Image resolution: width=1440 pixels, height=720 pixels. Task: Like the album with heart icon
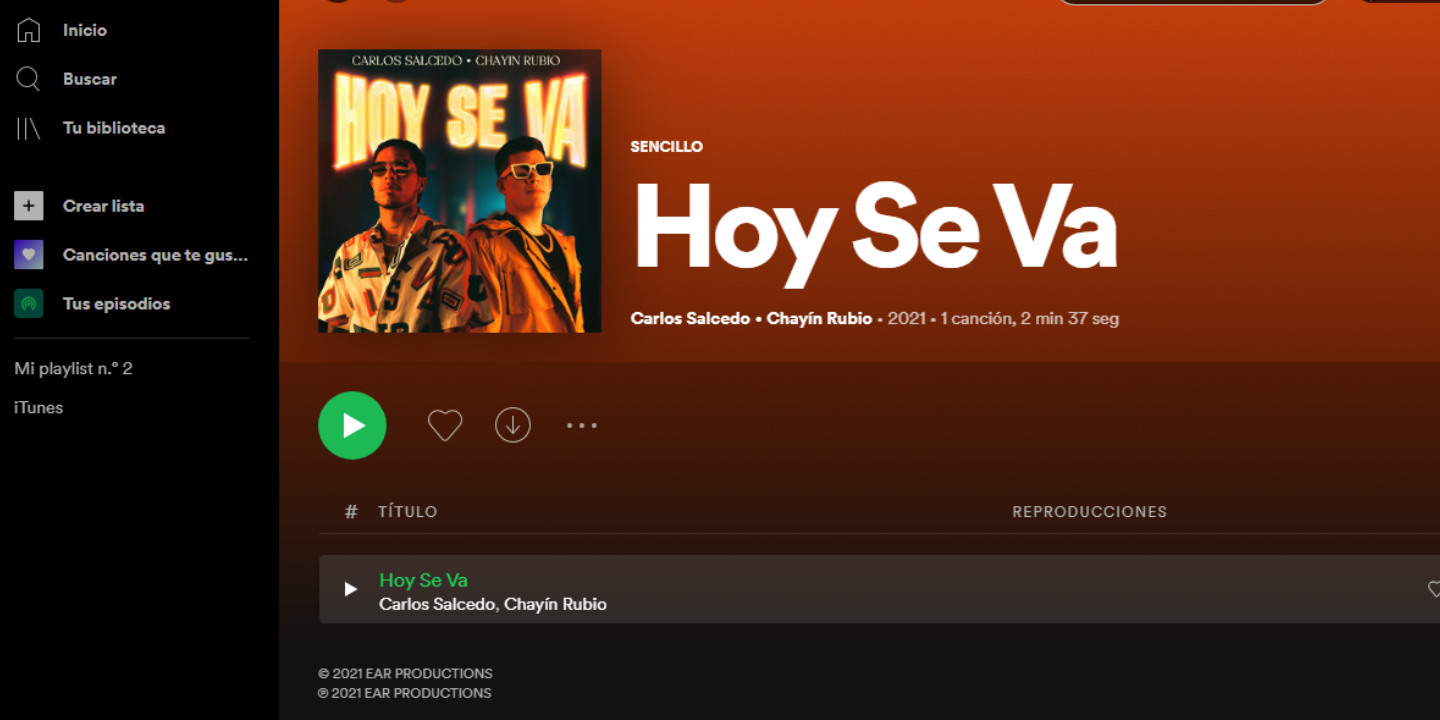tap(445, 425)
